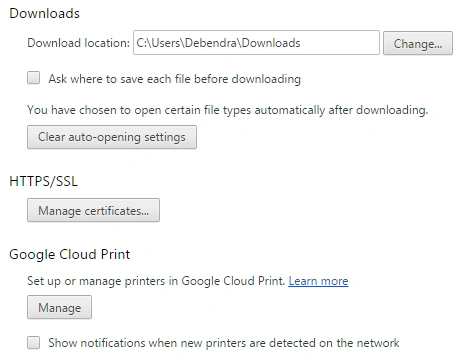Click the Manage button under Cloud Print
465x360 pixels.
coord(59,307)
